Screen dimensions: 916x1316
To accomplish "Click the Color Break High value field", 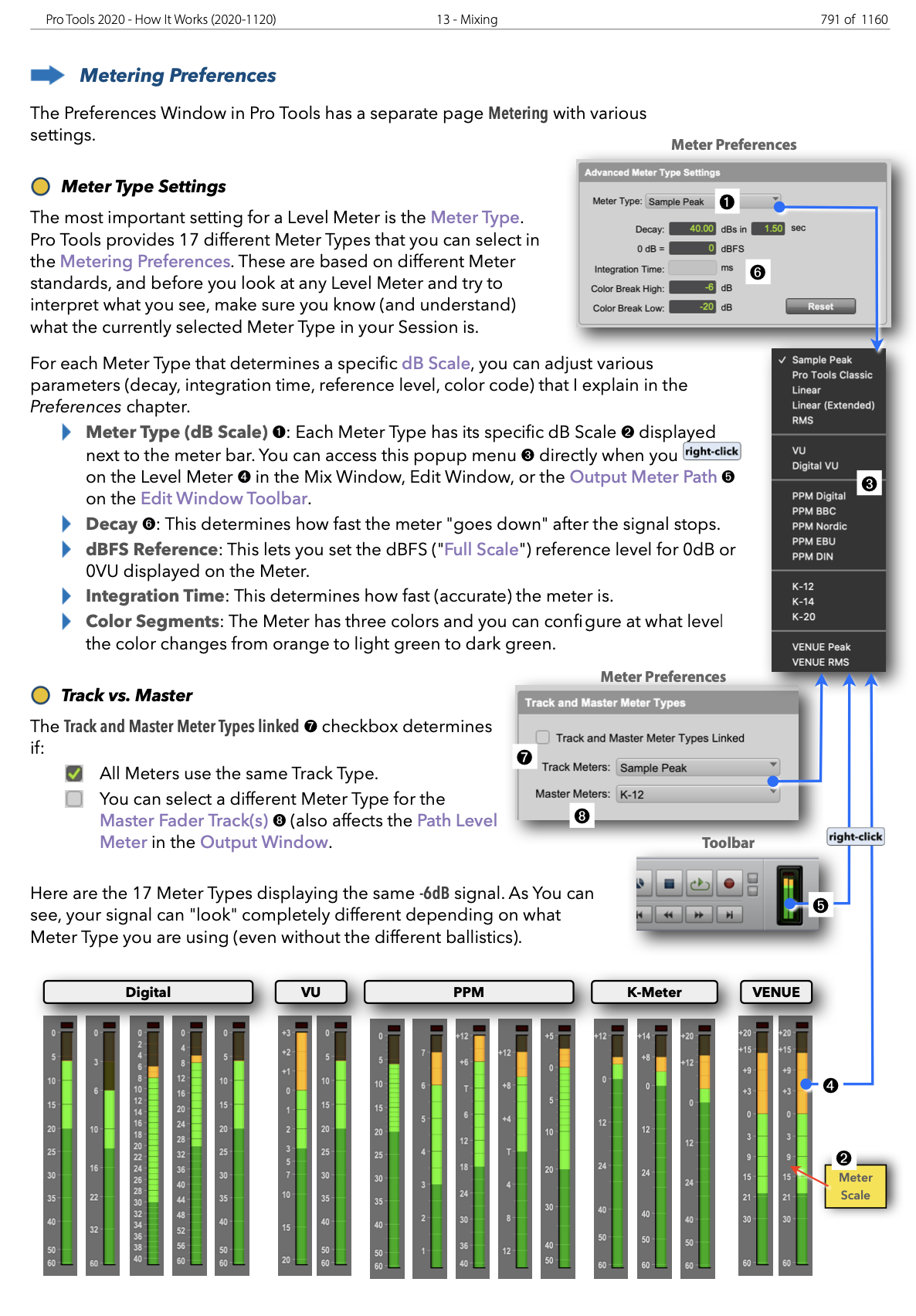I will point(693,287).
